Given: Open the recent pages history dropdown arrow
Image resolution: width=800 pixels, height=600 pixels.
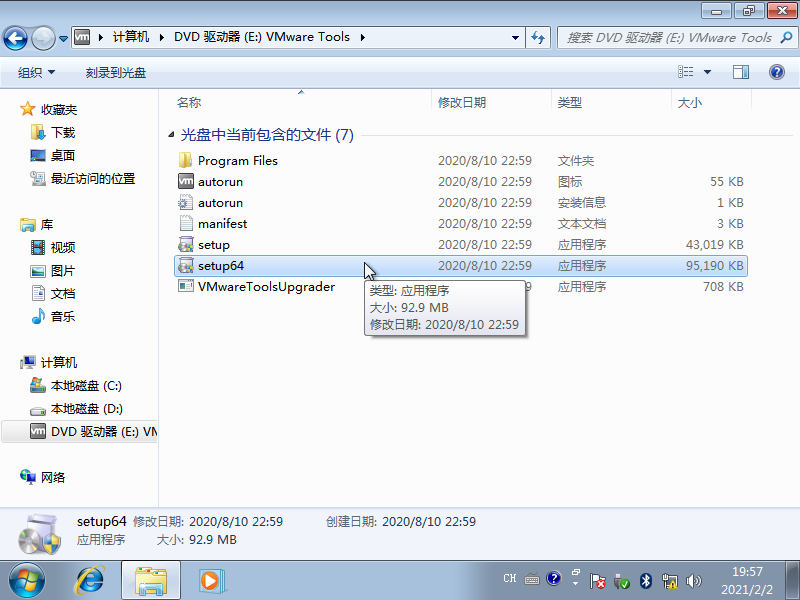Looking at the screenshot, I should tap(63, 38).
